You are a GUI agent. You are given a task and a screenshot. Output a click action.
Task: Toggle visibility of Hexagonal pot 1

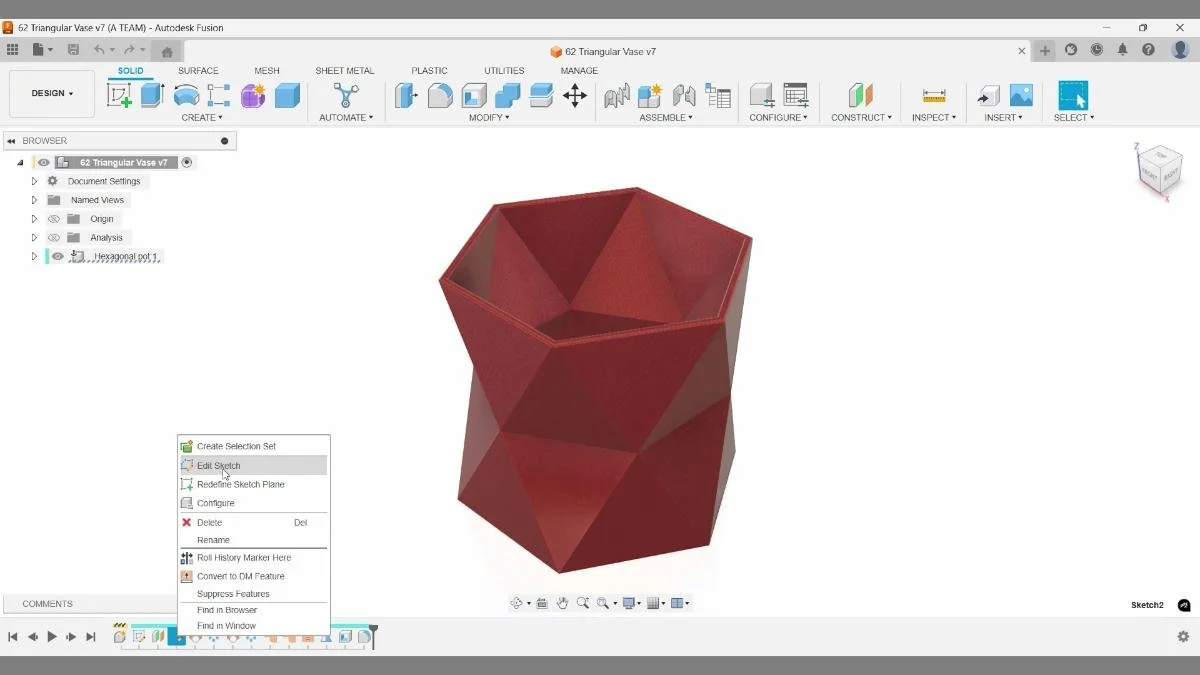(58, 256)
